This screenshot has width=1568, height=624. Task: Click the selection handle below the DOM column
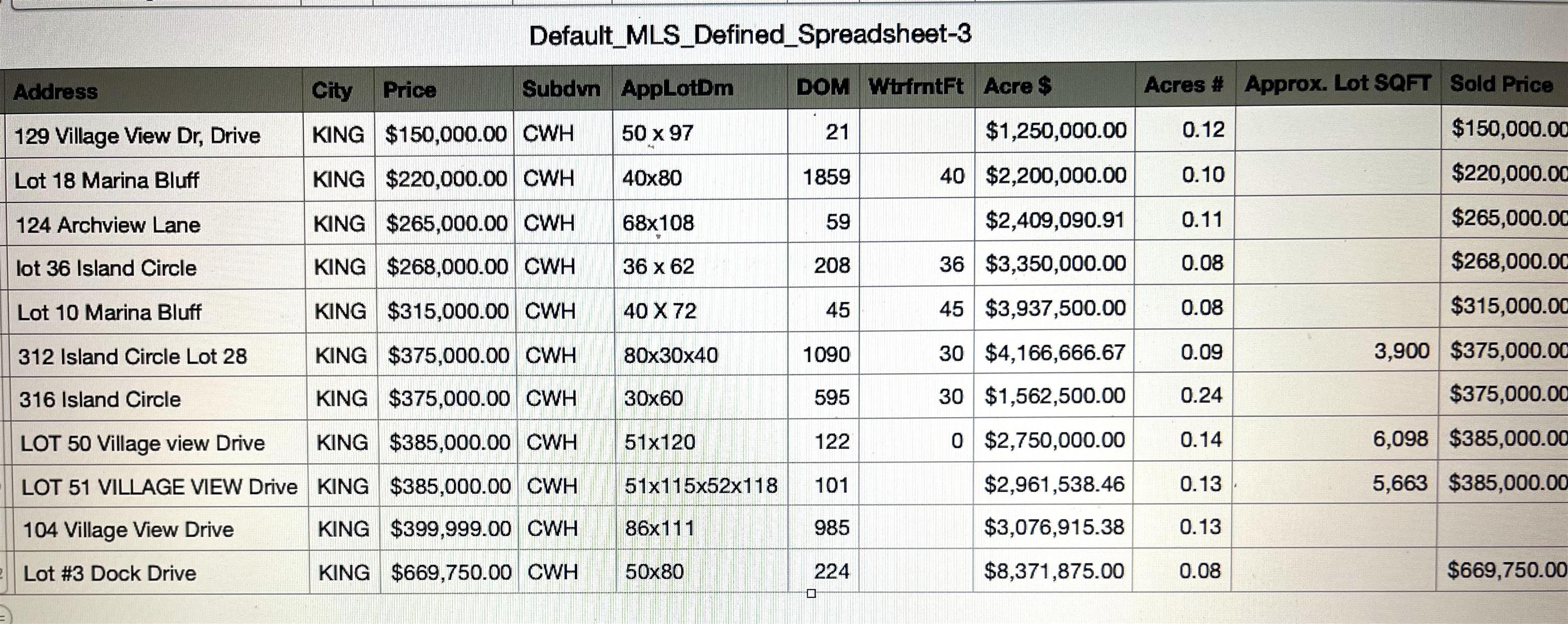tap(811, 593)
